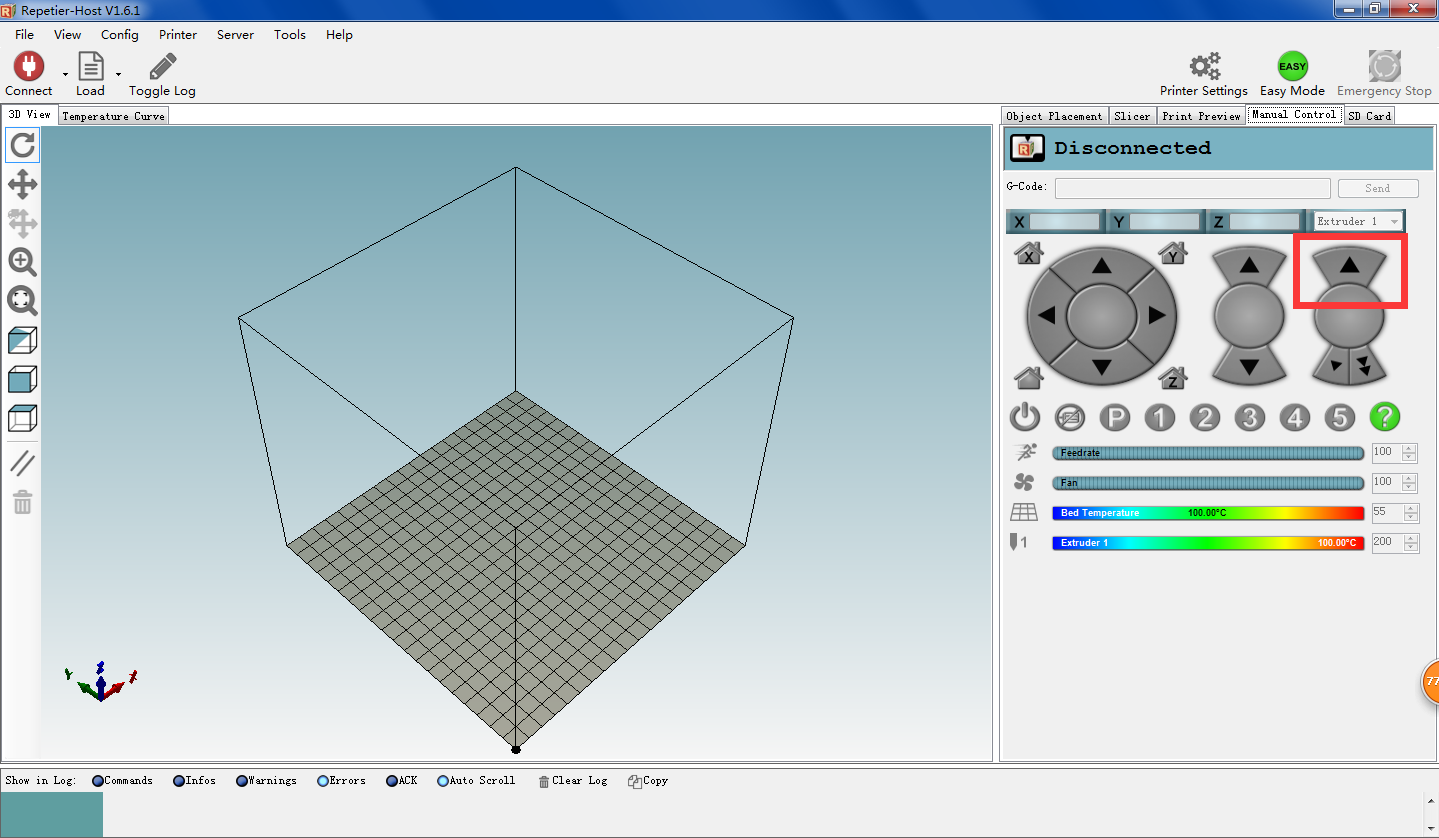This screenshot has width=1439, height=838.
Task: Click the G-Code input field
Action: tap(1192, 188)
